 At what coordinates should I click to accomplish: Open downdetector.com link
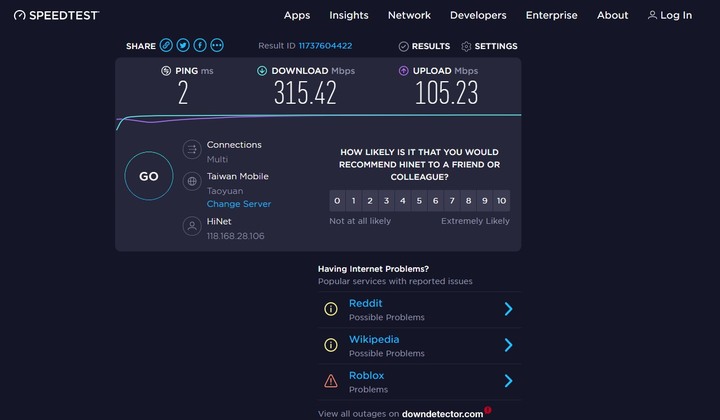pos(442,414)
